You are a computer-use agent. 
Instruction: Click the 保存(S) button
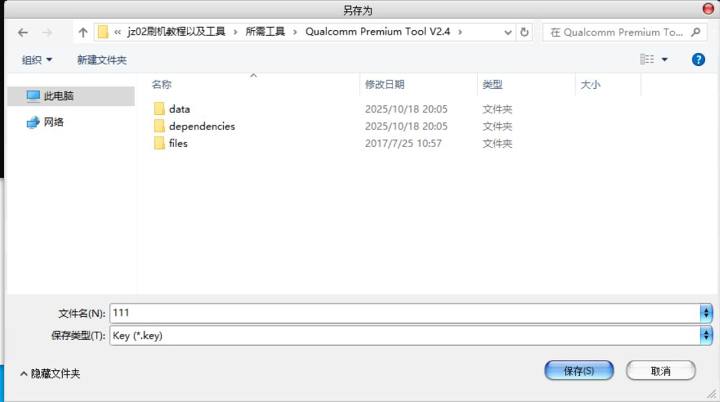coord(579,370)
